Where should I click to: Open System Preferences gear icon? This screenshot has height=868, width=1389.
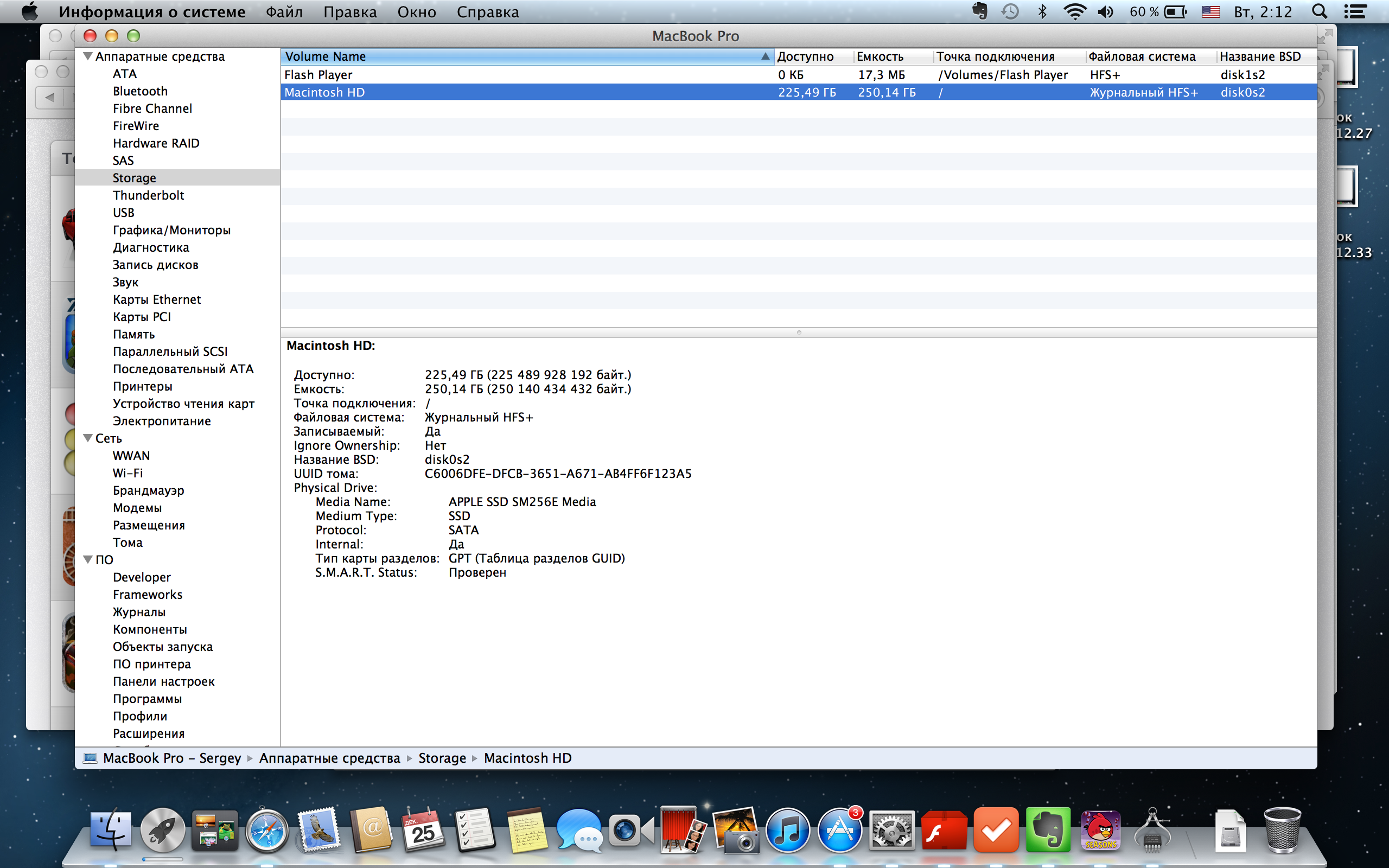(x=891, y=830)
